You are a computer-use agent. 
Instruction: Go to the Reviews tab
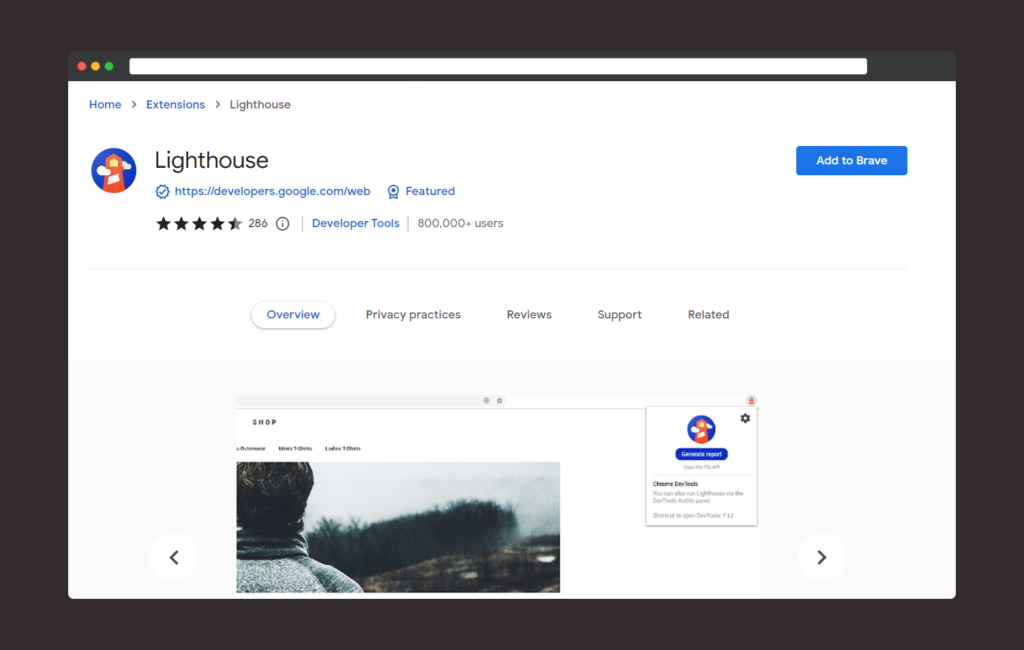[x=529, y=315]
